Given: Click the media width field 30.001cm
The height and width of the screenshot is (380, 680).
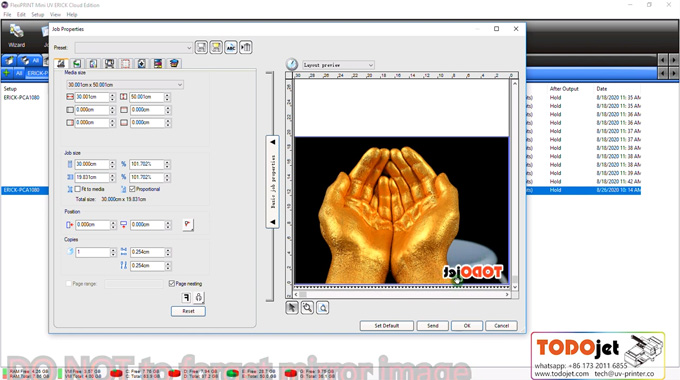Looking at the screenshot, I should pos(92,97).
